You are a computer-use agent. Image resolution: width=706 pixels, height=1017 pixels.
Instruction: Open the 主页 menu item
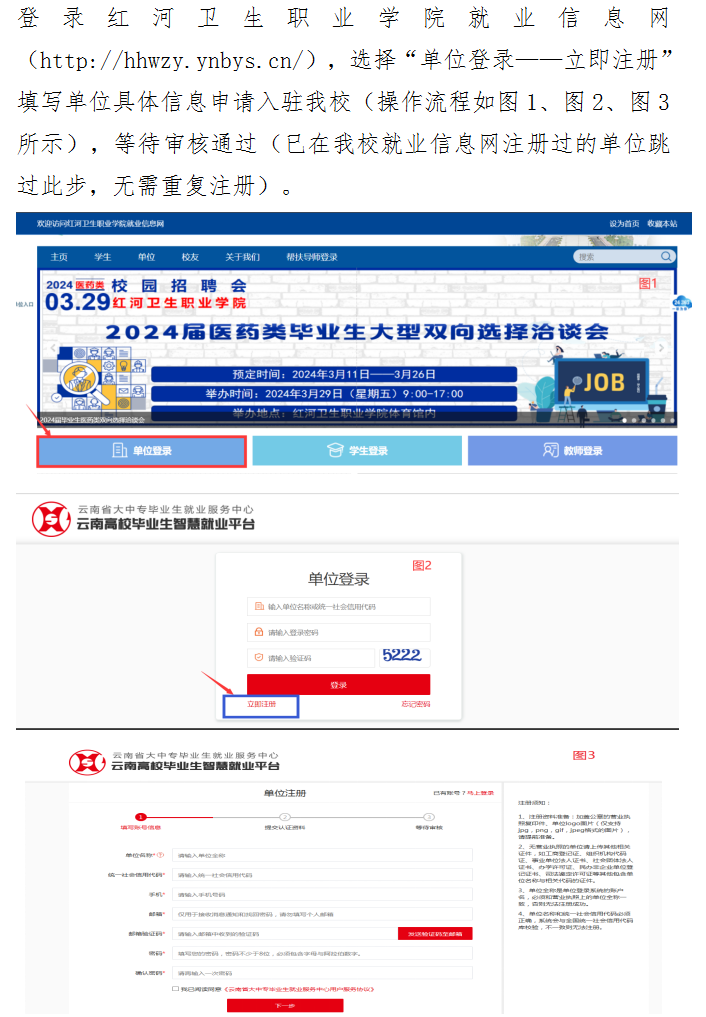pyautogui.click(x=59, y=257)
